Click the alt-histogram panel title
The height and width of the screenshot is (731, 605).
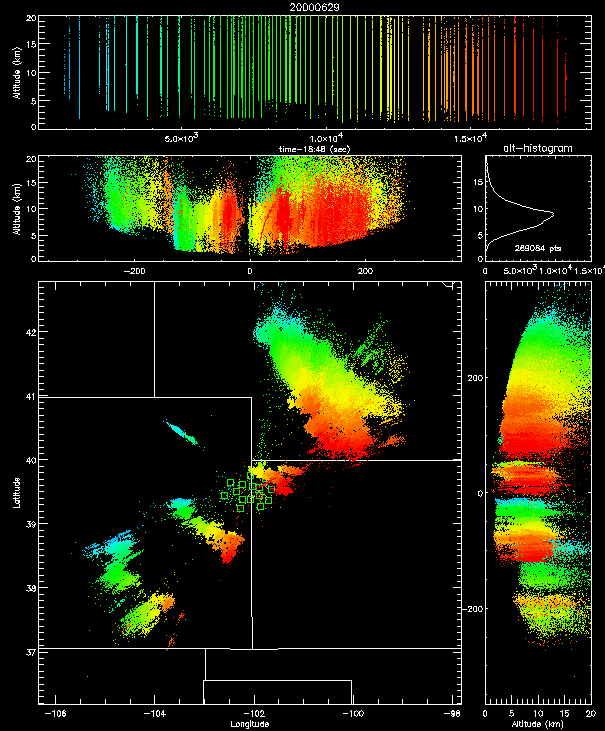tap(537, 148)
